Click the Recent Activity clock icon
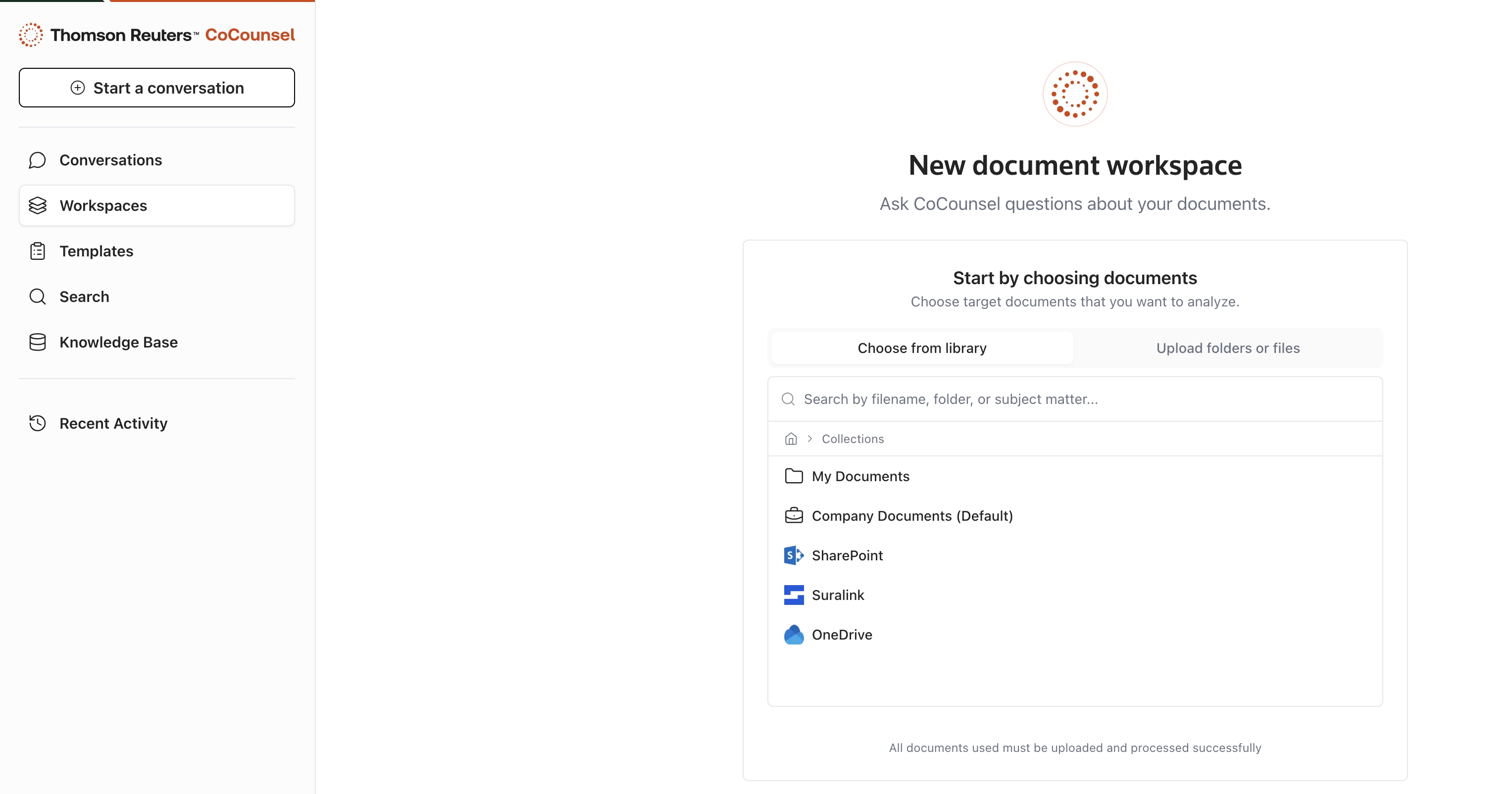1512x794 pixels. coord(38,423)
